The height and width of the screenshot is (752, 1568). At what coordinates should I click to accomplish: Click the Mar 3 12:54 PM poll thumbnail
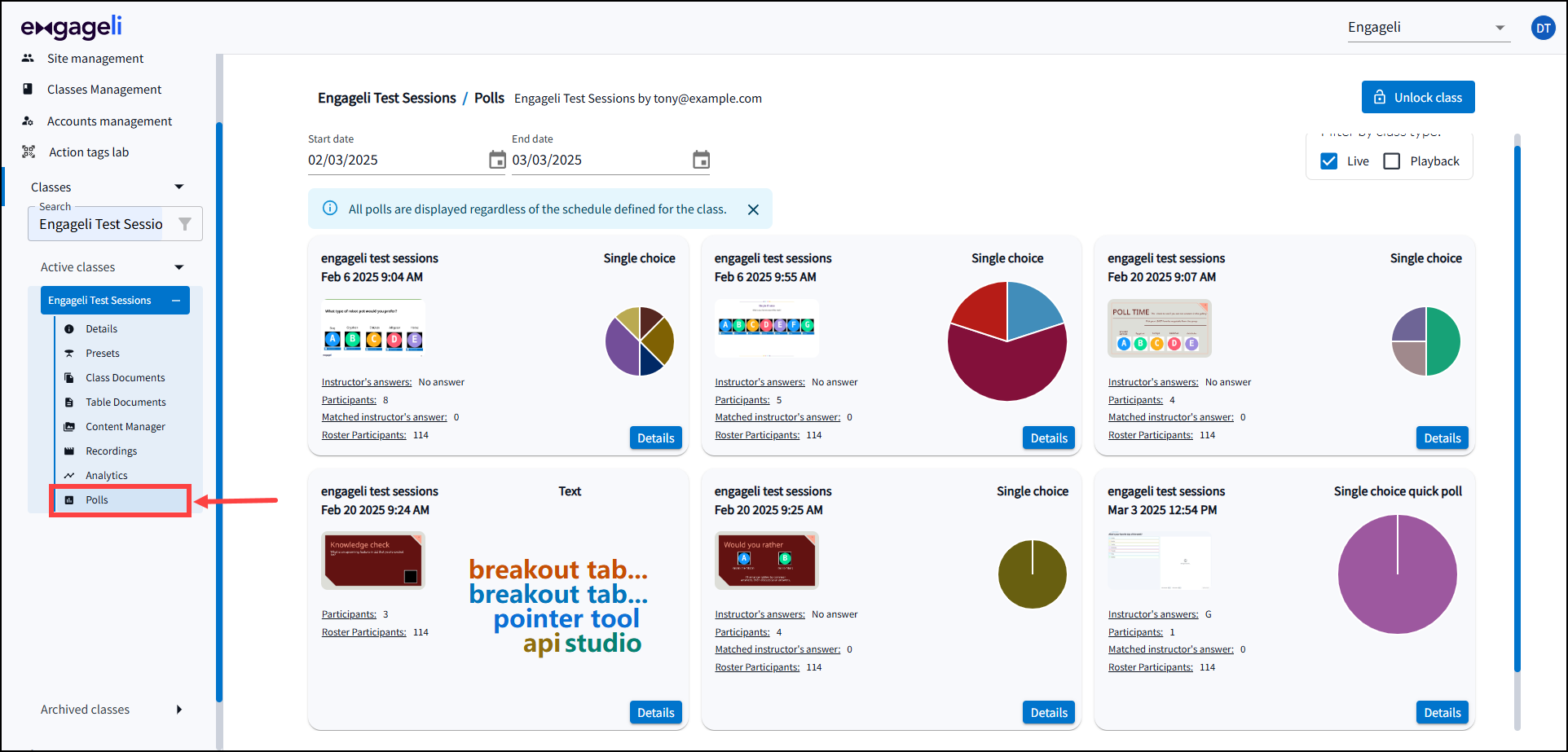pyautogui.click(x=1160, y=561)
